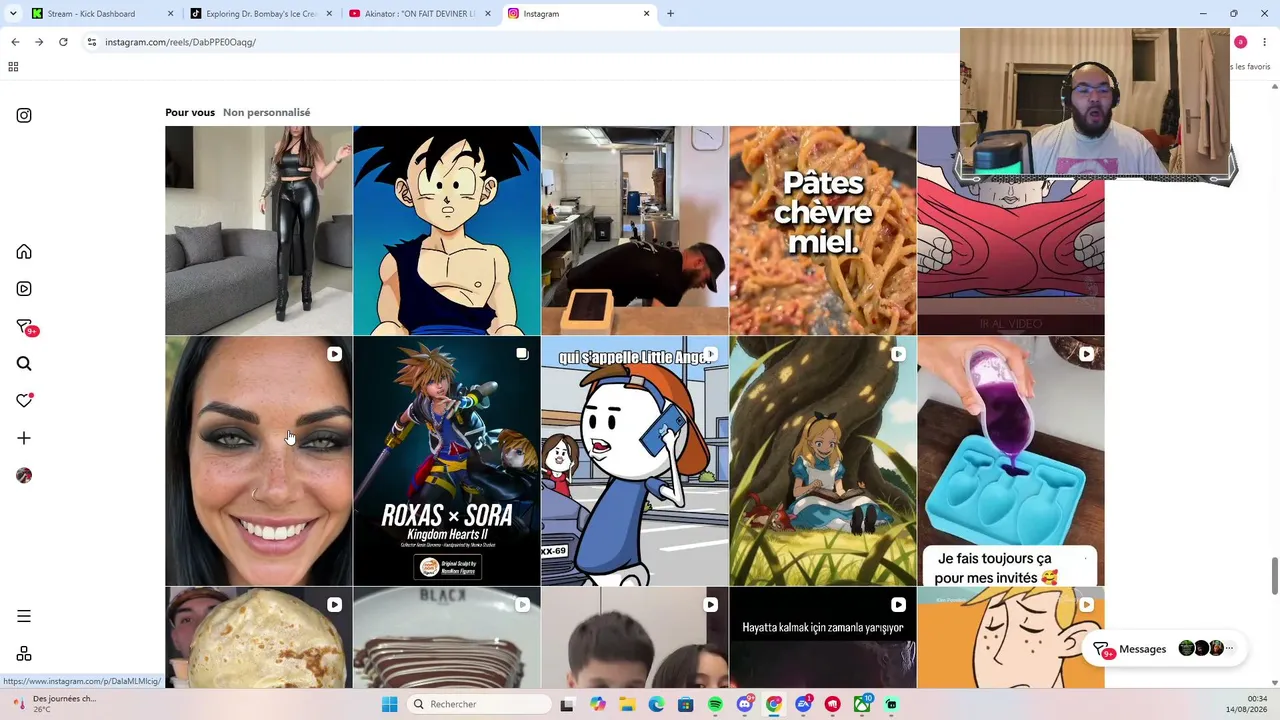Open direct messages icon in sidebar
The image size is (1280, 720).
click(x=24, y=327)
